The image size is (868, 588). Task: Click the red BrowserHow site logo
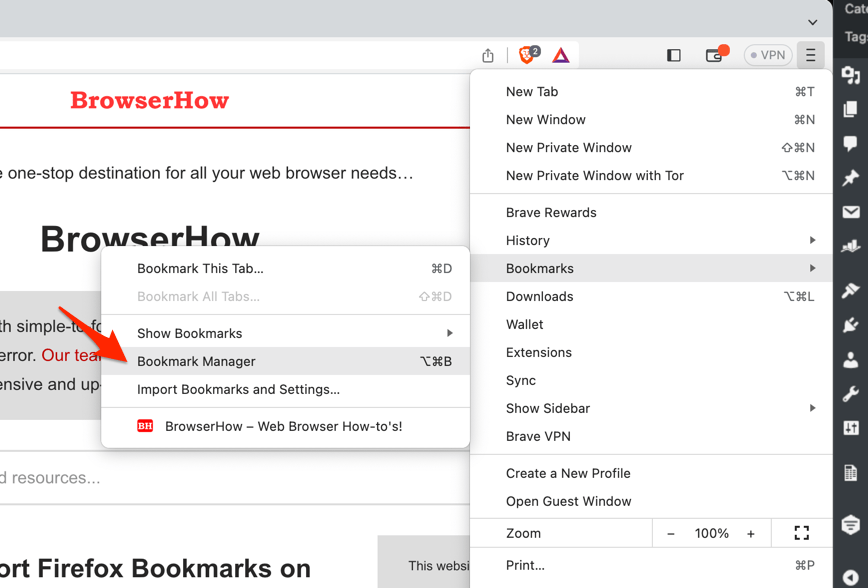point(149,100)
